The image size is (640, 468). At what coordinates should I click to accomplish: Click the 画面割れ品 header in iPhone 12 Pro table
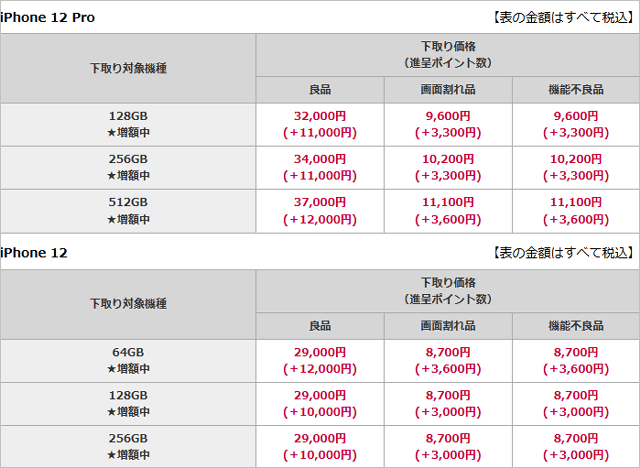(448, 89)
